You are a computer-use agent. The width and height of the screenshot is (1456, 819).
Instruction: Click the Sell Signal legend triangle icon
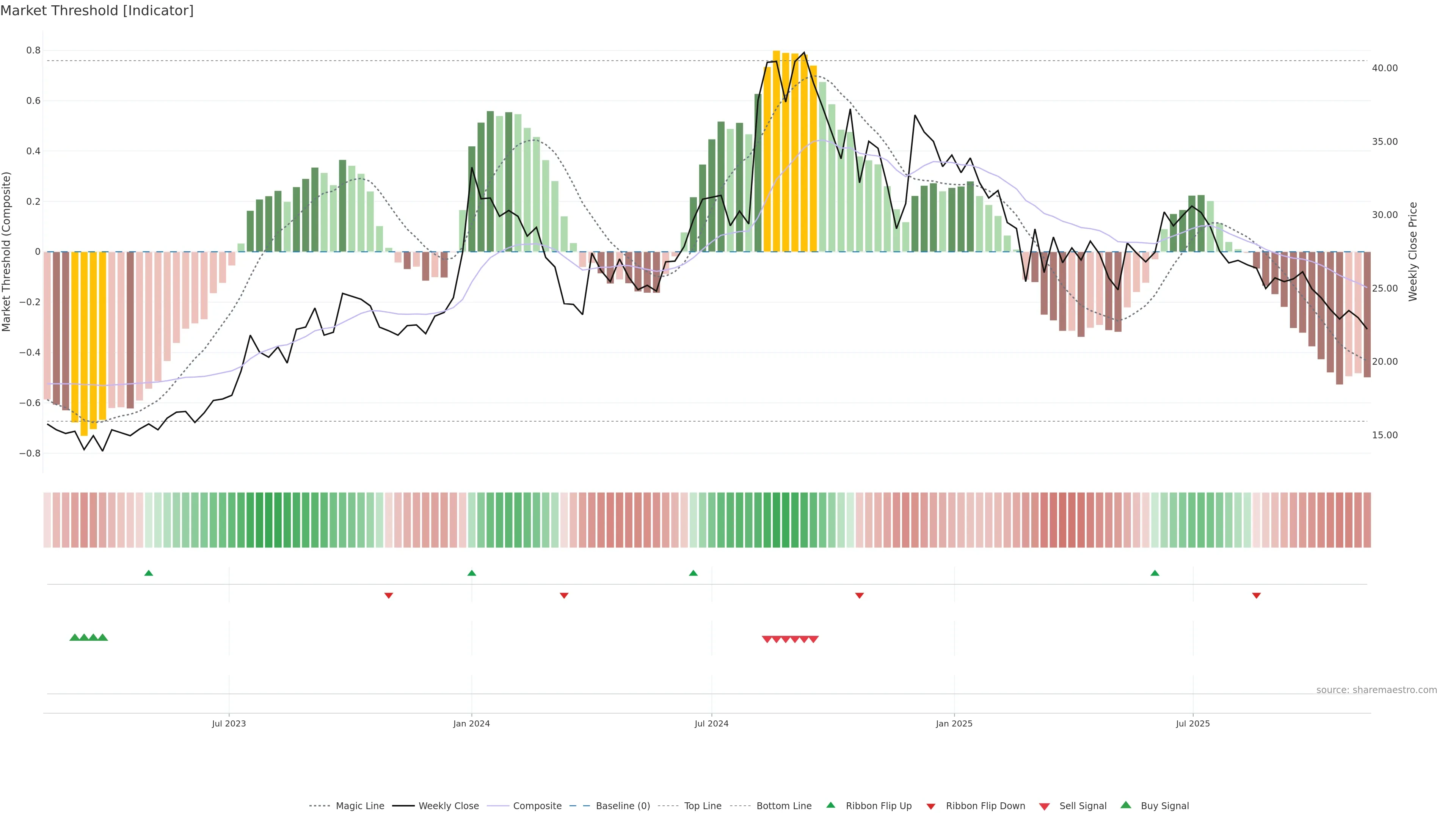(1044, 806)
